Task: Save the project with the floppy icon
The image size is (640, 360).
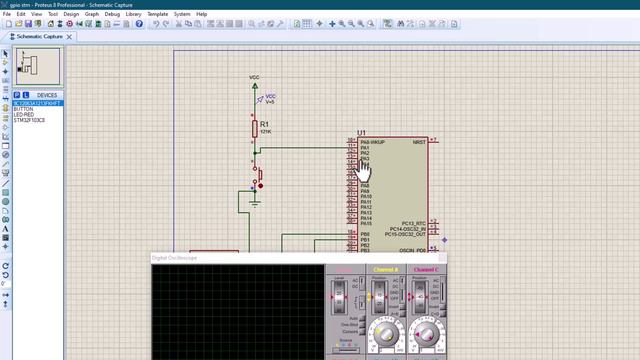Action: pos(28,24)
